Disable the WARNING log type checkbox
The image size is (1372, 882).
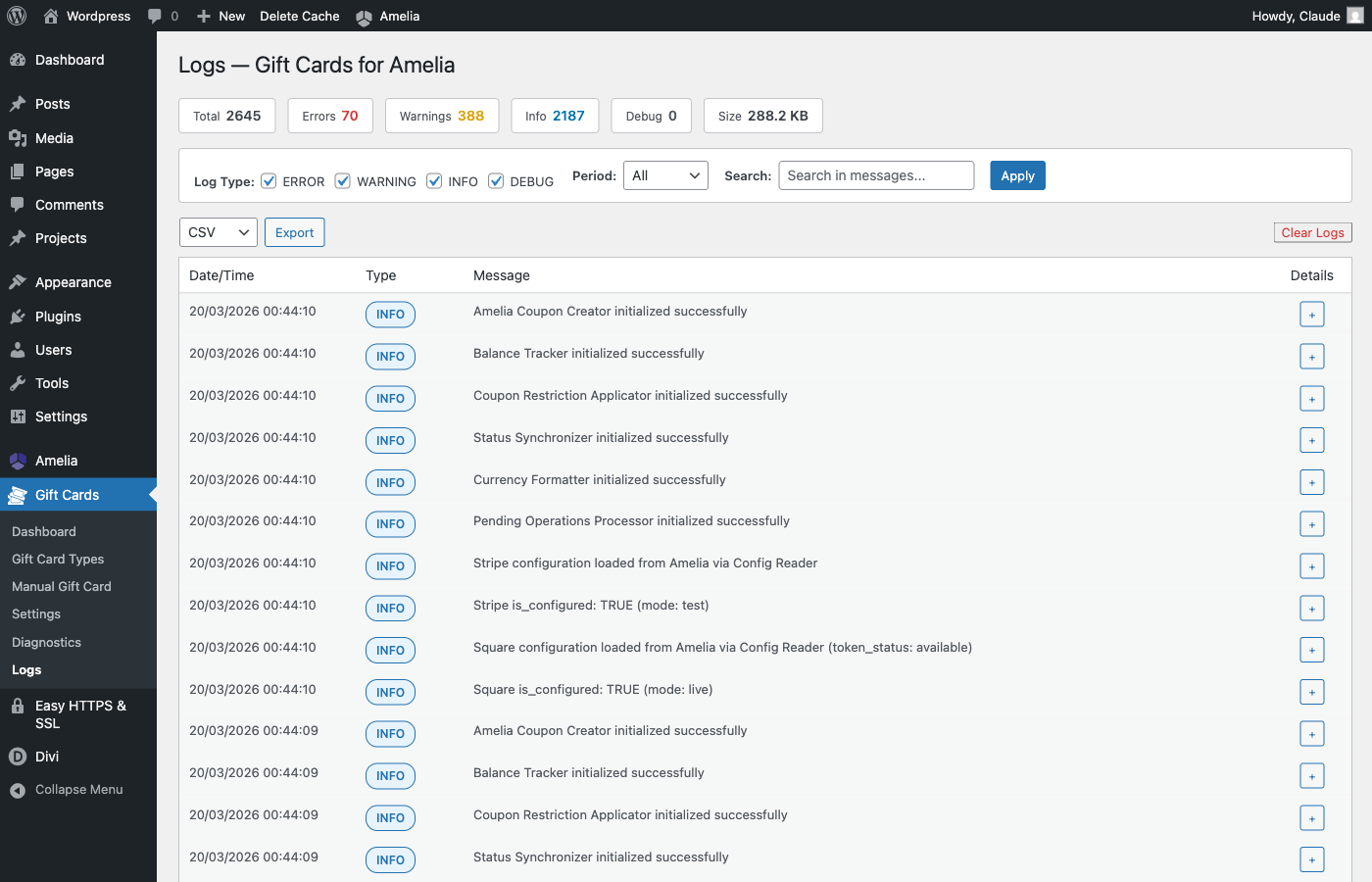342,180
